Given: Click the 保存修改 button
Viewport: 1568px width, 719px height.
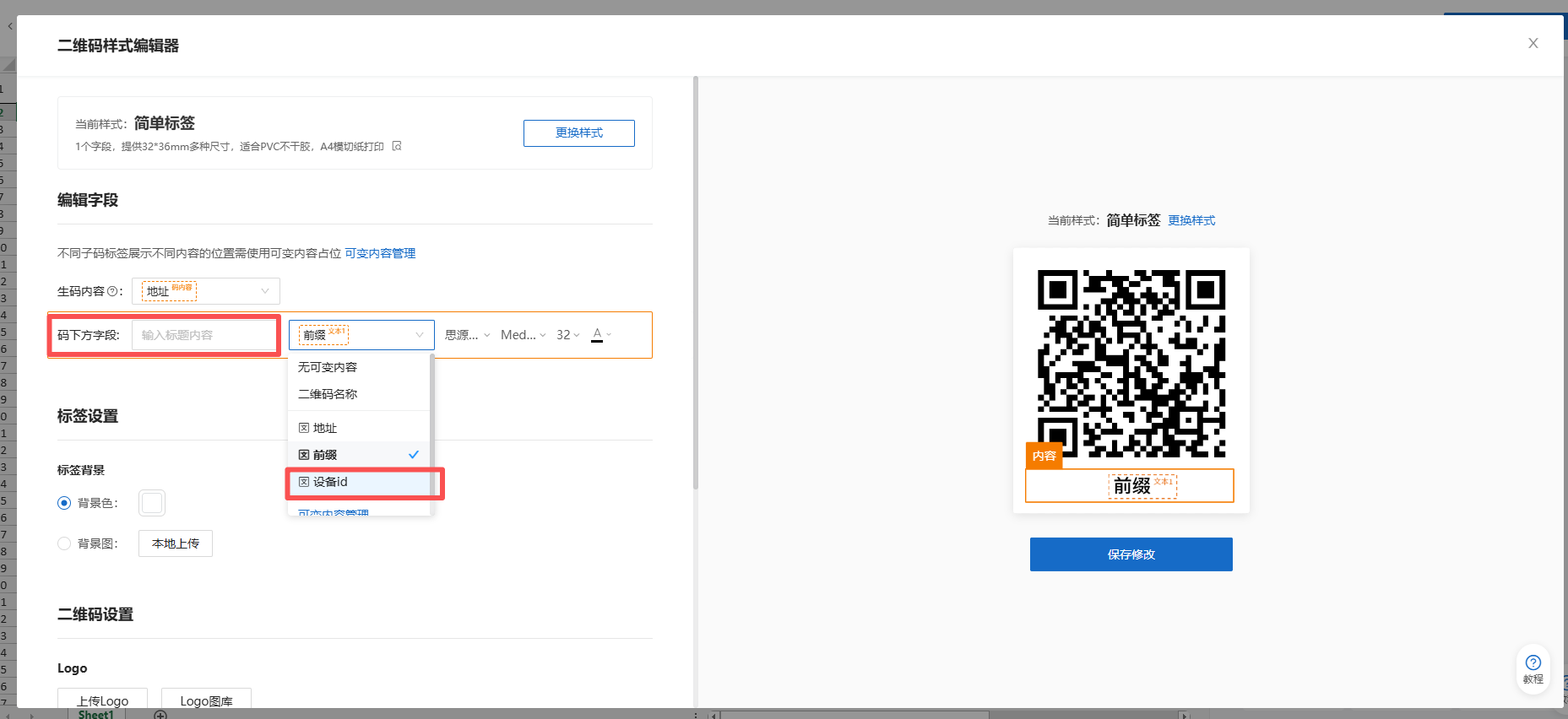Looking at the screenshot, I should [x=1131, y=554].
